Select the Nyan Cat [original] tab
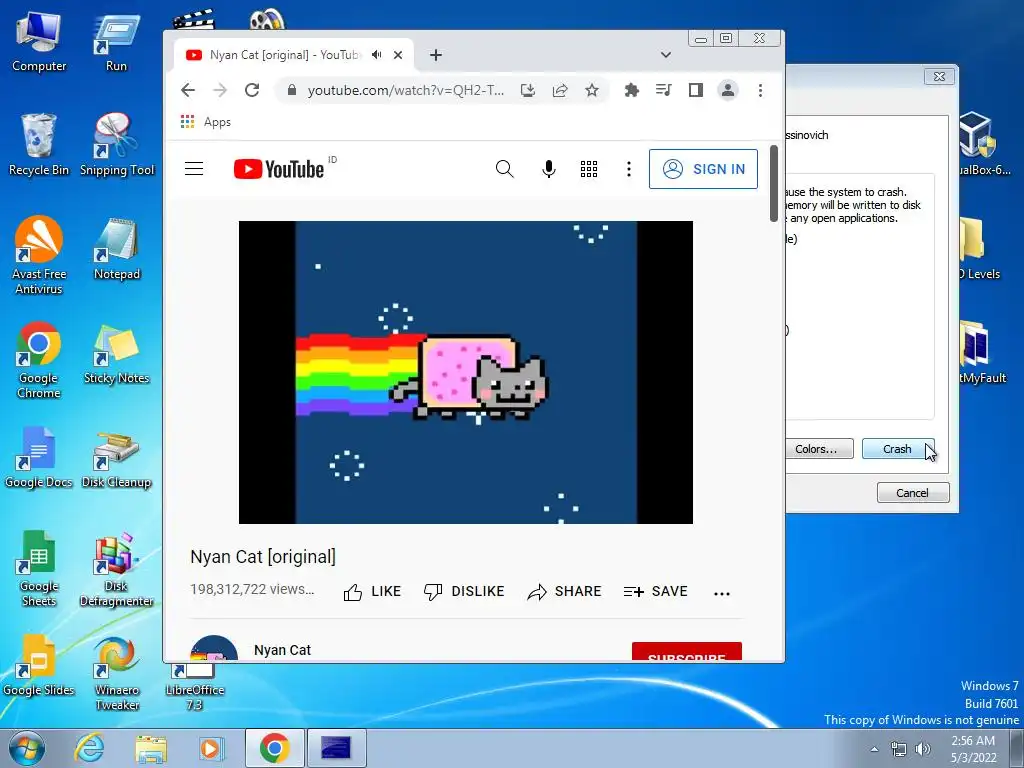1024x768 pixels. 285,55
